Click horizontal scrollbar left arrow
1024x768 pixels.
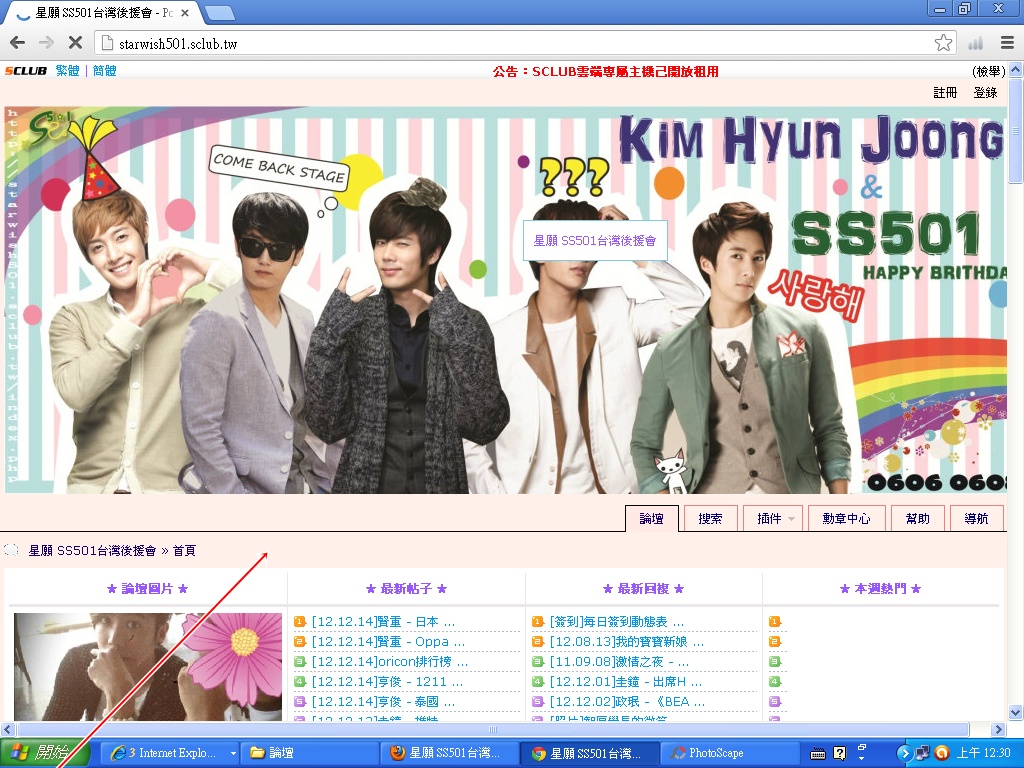[x=8, y=729]
